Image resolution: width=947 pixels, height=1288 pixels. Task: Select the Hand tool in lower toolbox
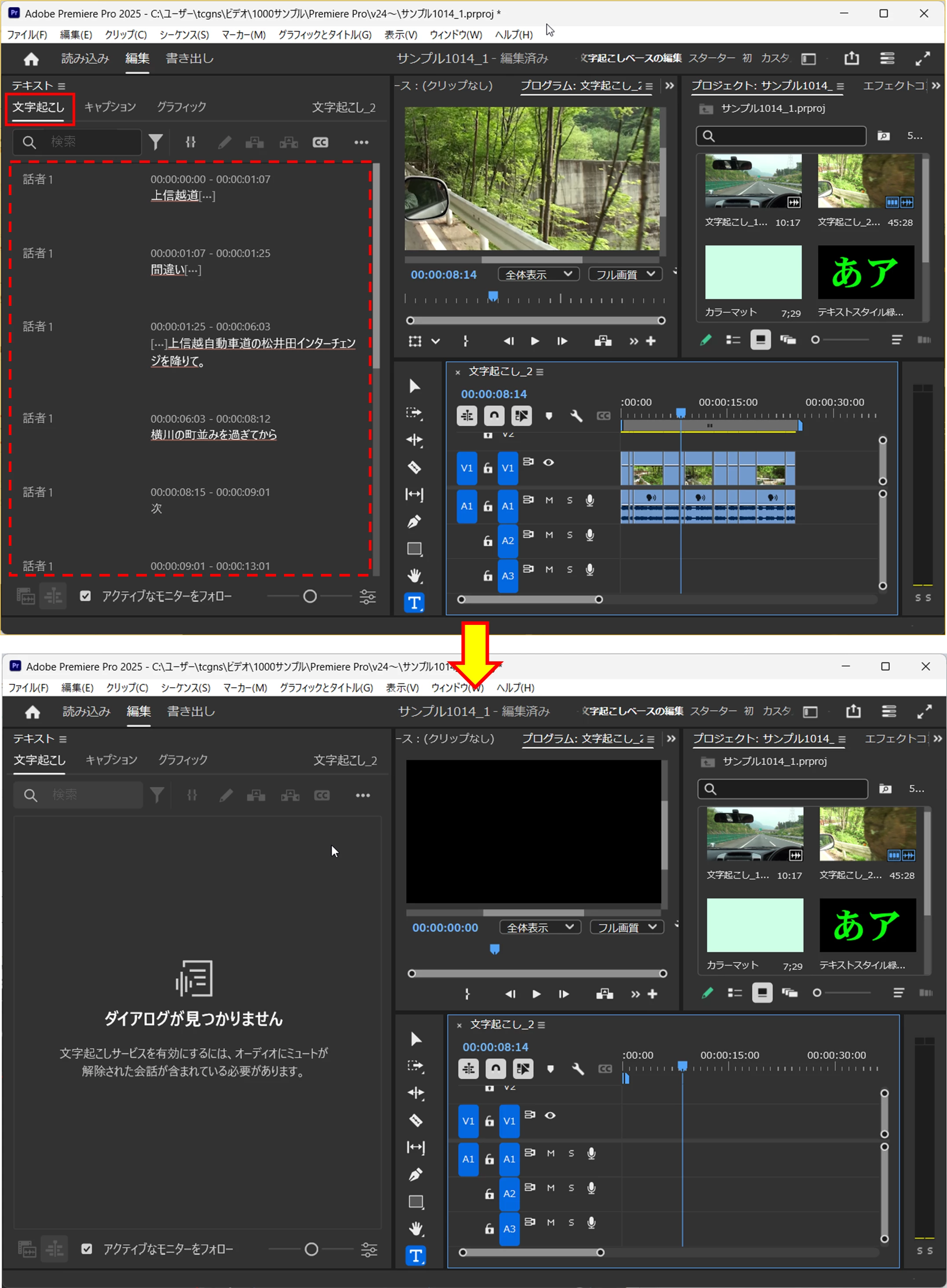(415, 1228)
